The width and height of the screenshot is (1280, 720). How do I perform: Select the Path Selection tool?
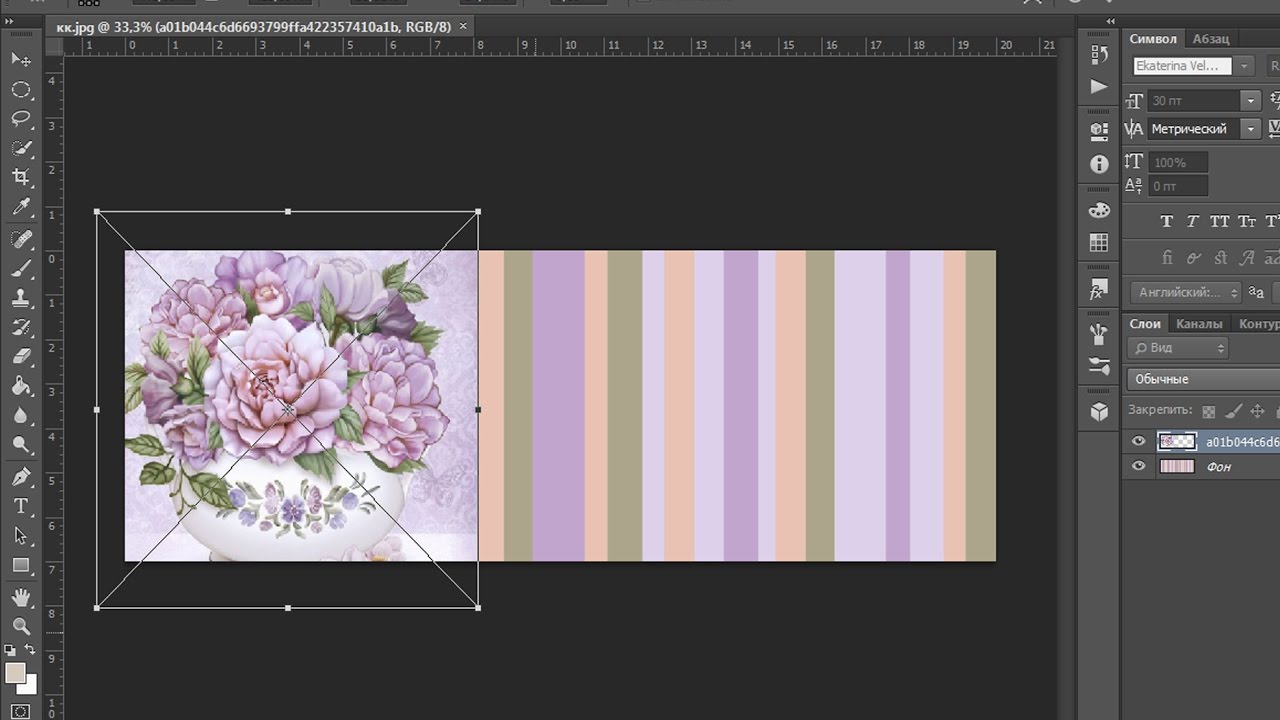20,536
